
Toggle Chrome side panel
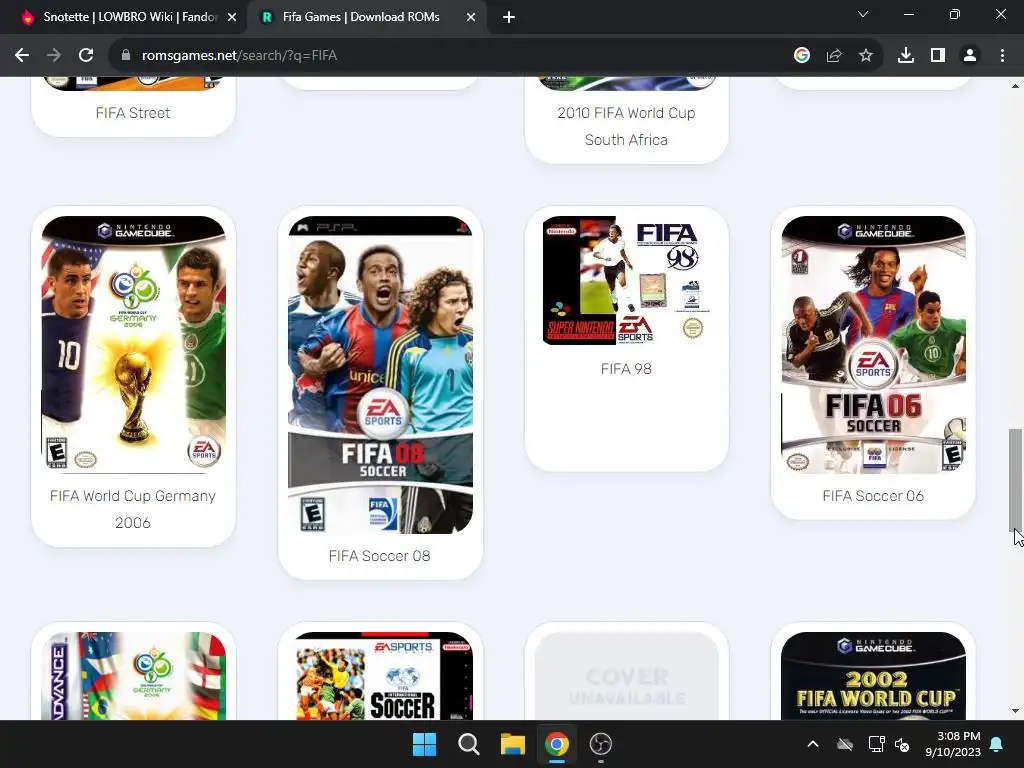point(938,56)
